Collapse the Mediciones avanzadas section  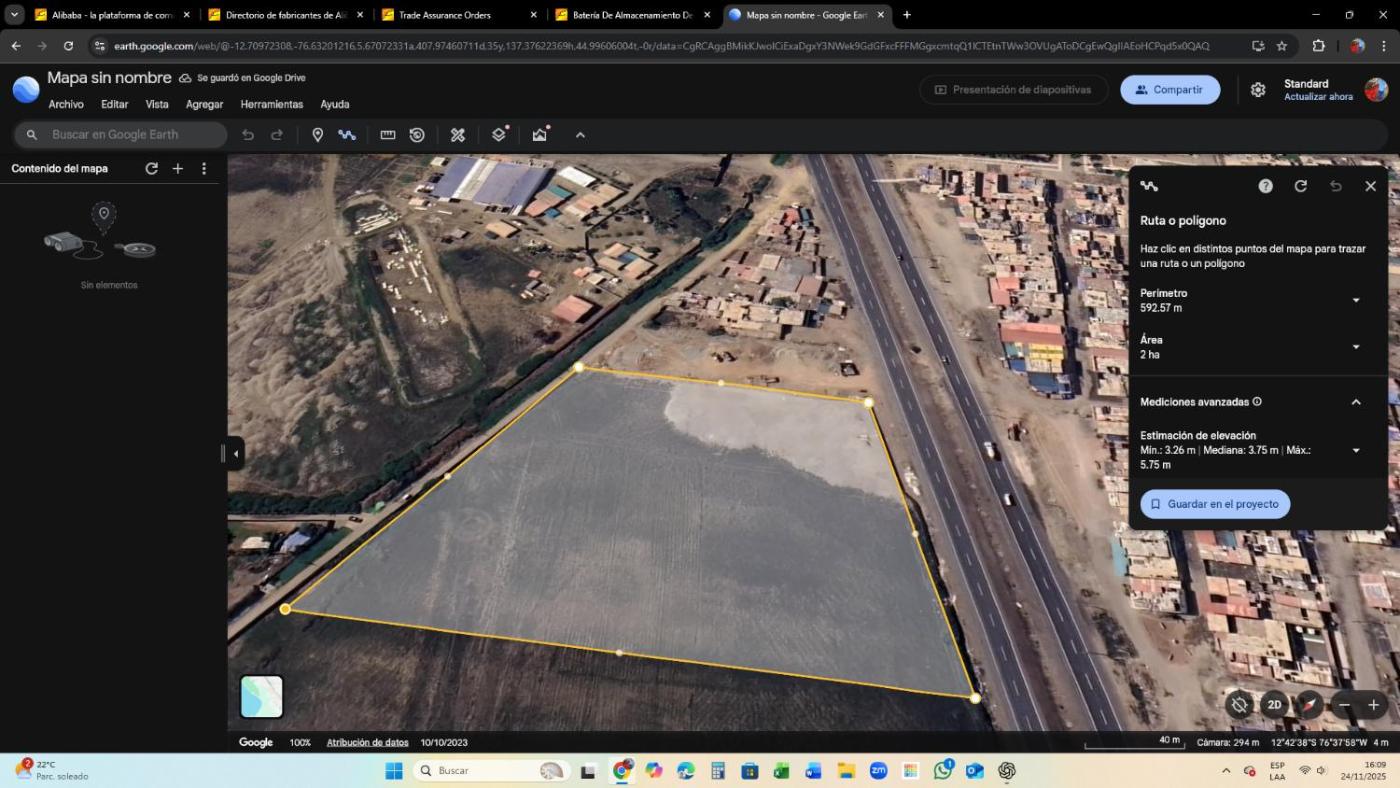[1356, 402]
